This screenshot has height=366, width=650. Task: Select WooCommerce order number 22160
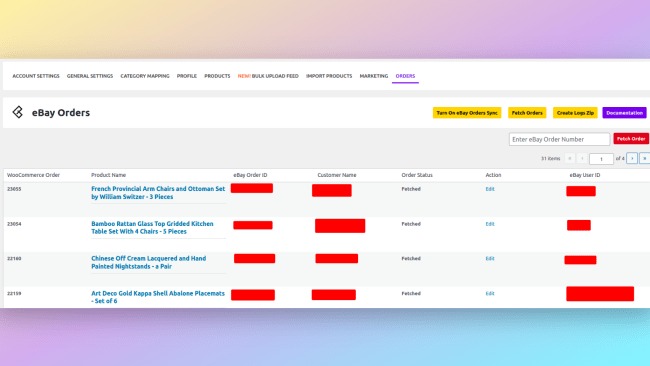point(14,259)
